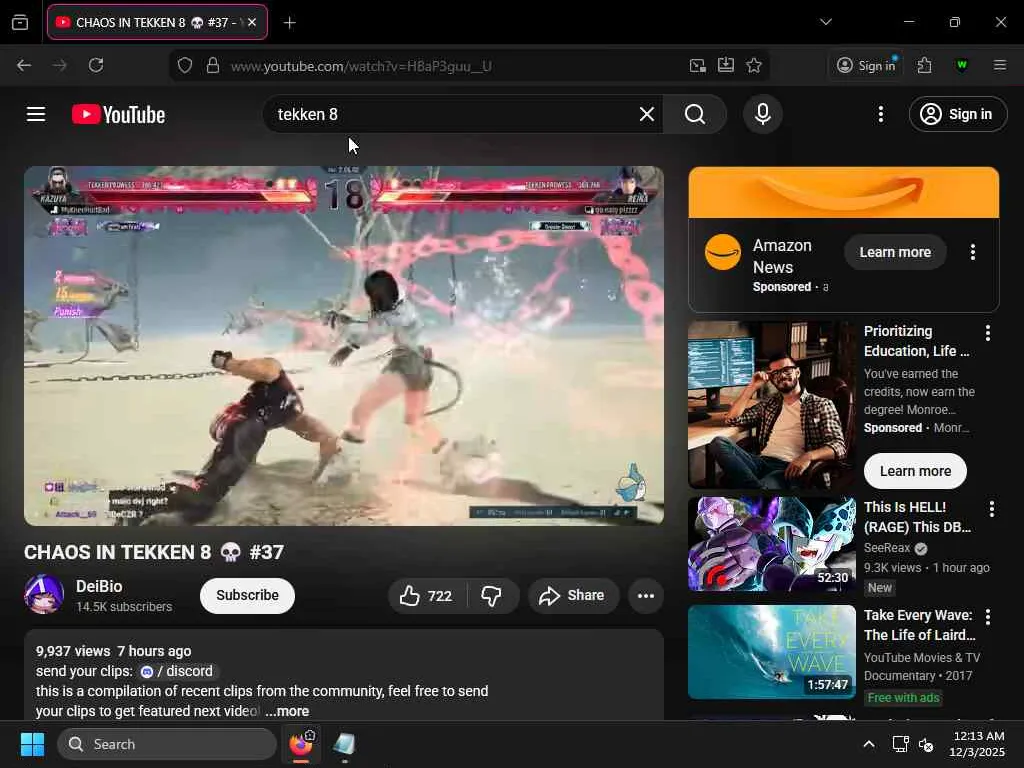
Task: Open options for This Is HELL! video
Action: pos(991,509)
